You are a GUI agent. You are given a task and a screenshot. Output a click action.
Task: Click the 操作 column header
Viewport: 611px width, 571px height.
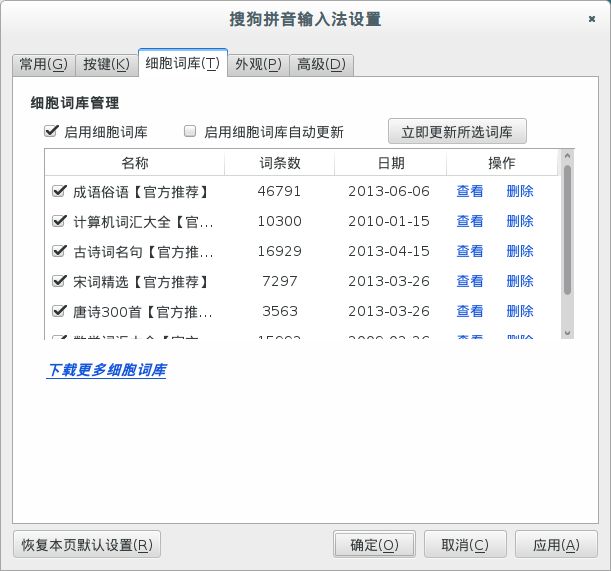click(x=502, y=163)
